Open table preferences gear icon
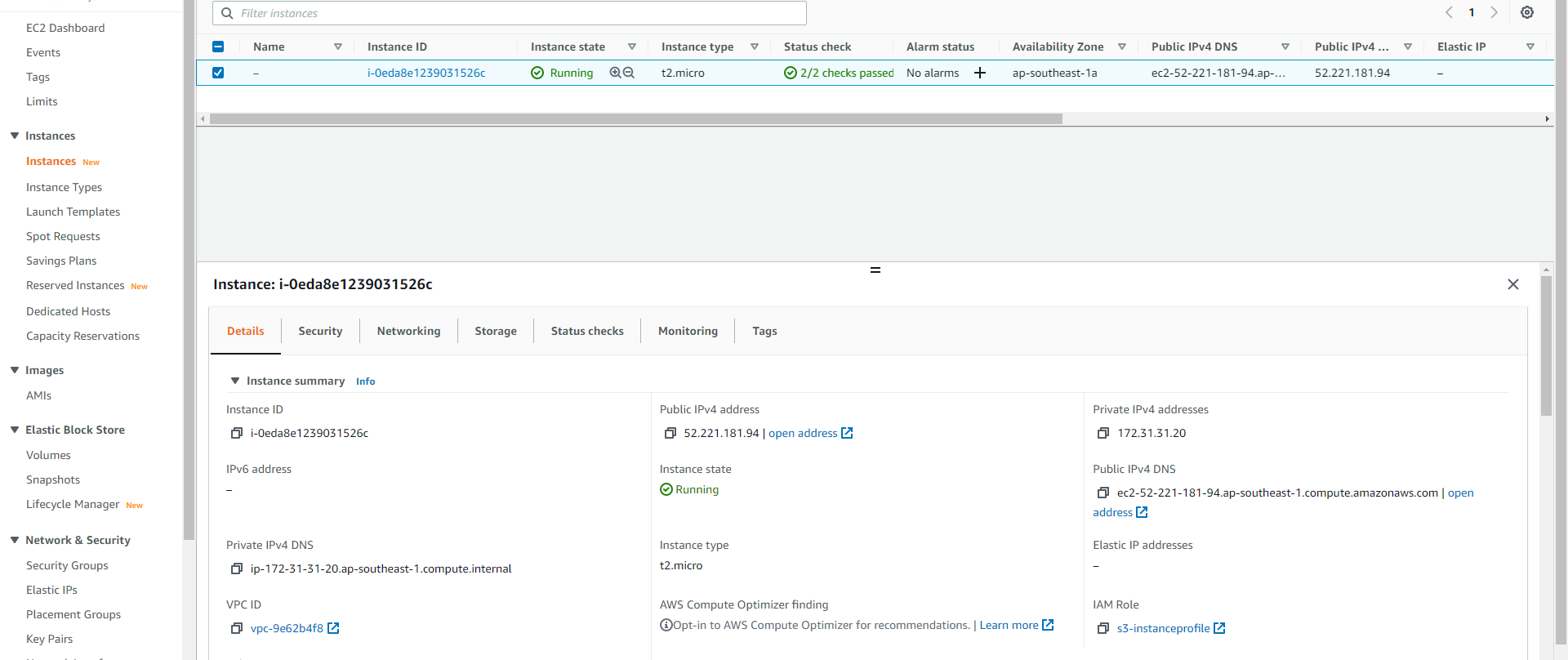The height and width of the screenshot is (660, 1568). tap(1526, 12)
